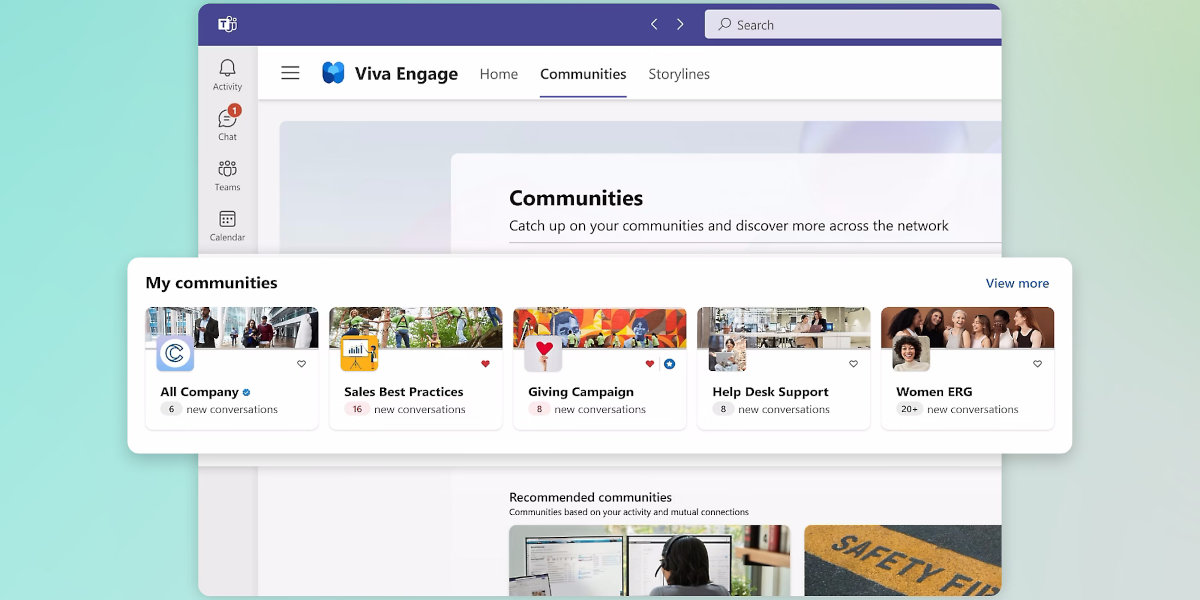Click All Company verified badge
1200x600 pixels.
pos(247,392)
